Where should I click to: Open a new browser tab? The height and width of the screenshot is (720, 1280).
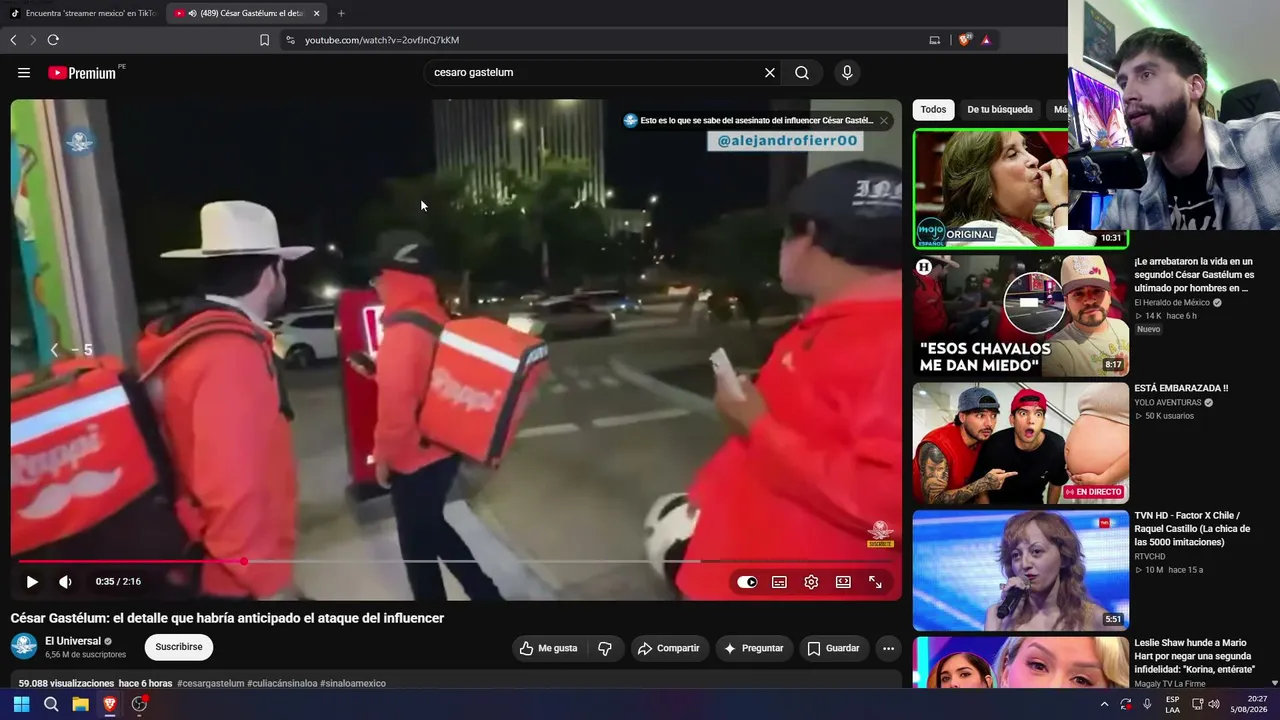coord(341,13)
